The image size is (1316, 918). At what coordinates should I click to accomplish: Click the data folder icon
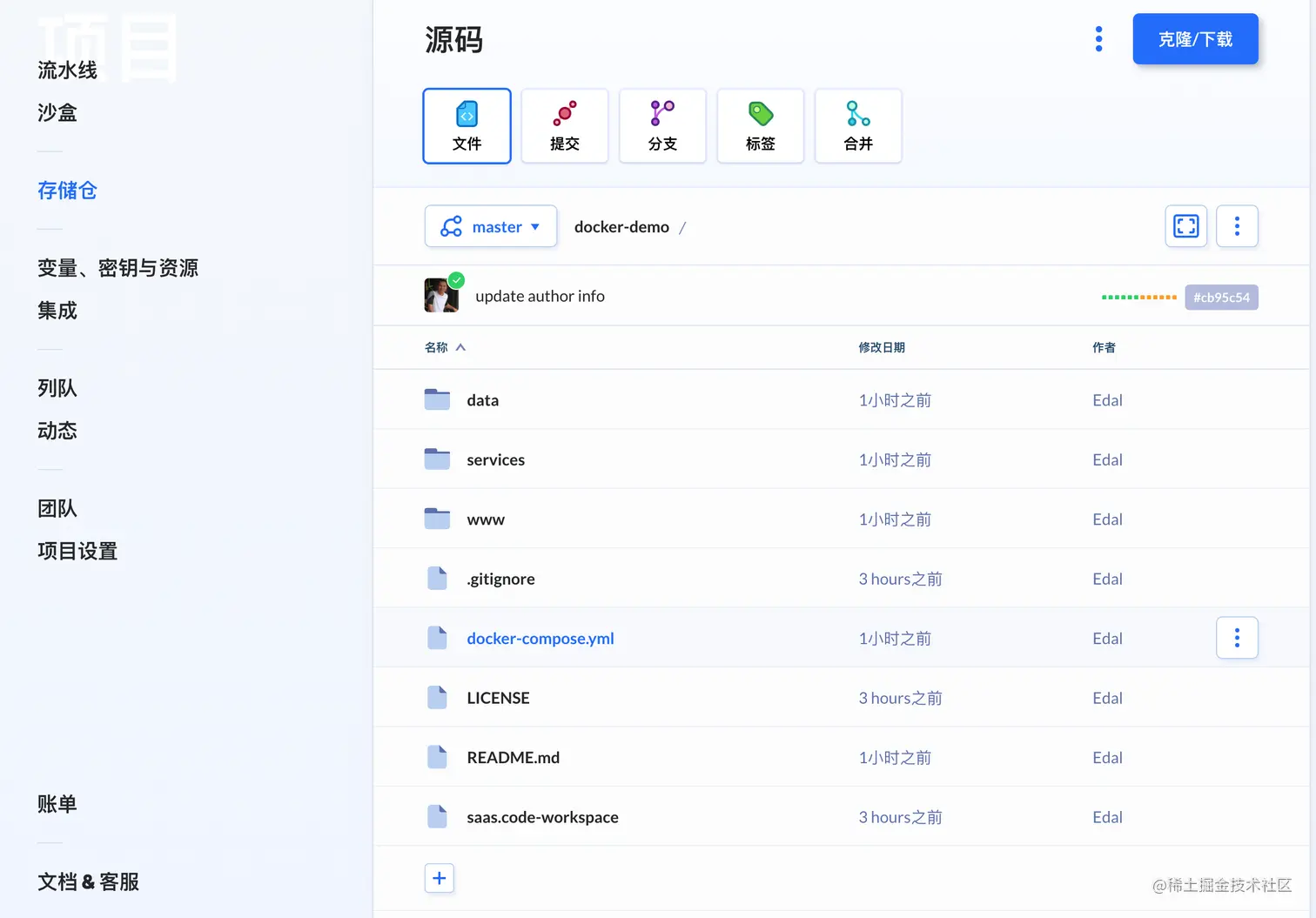click(x=437, y=399)
